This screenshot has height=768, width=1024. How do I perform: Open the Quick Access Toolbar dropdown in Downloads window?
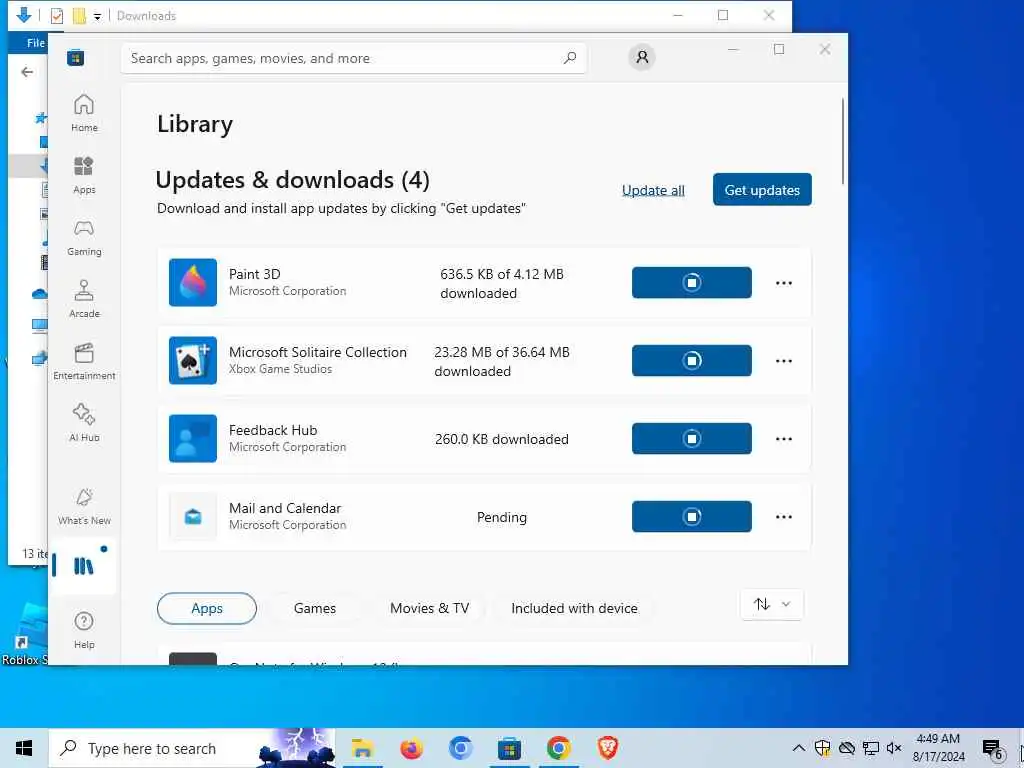[x=97, y=16]
